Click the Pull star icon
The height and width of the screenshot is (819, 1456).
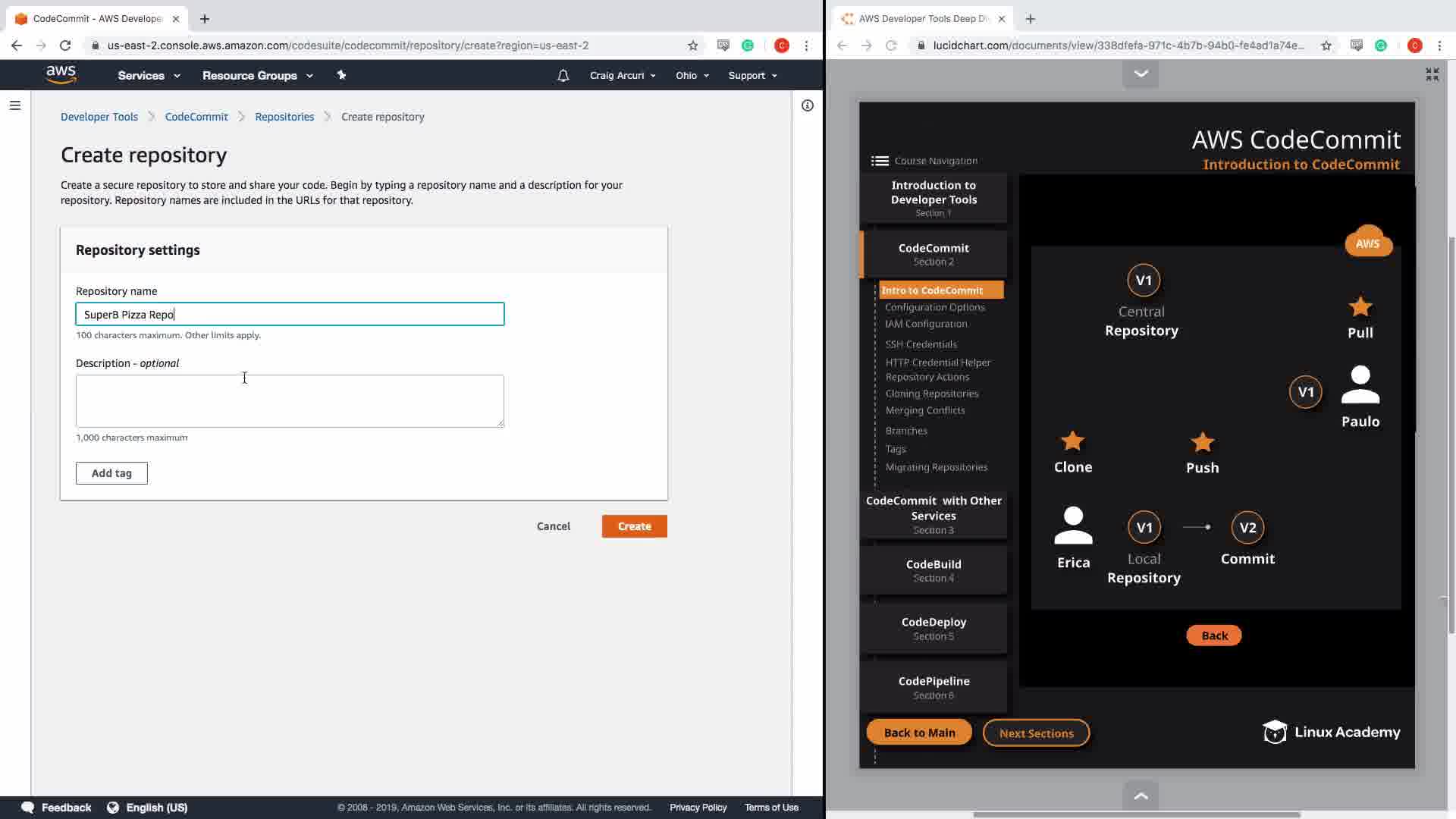[x=1360, y=307]
